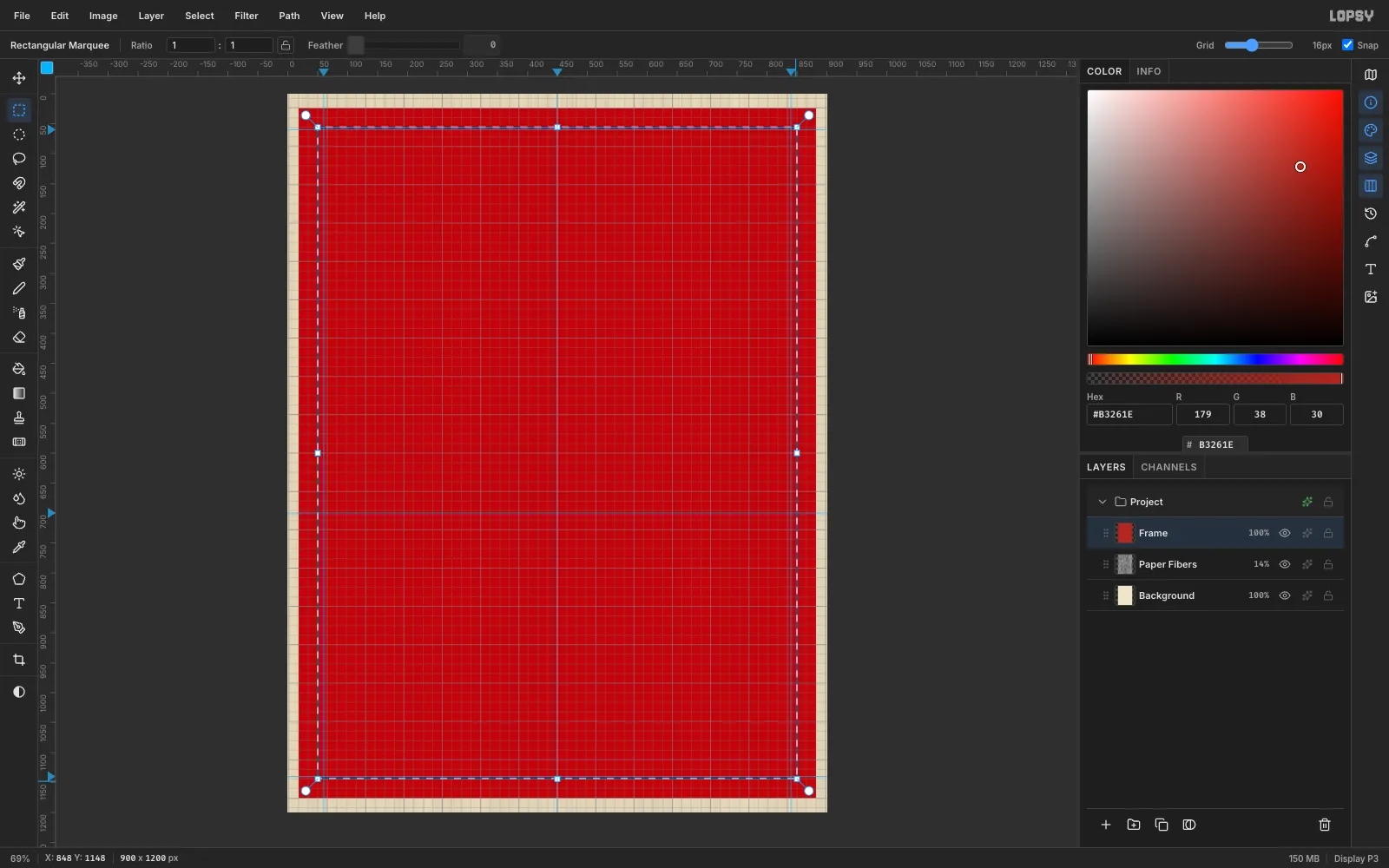The width and height of the screenshot is (1389, 868).
Task: Duplicate the selected layer
Action: pyautogui.click(x=1162, y=825)
